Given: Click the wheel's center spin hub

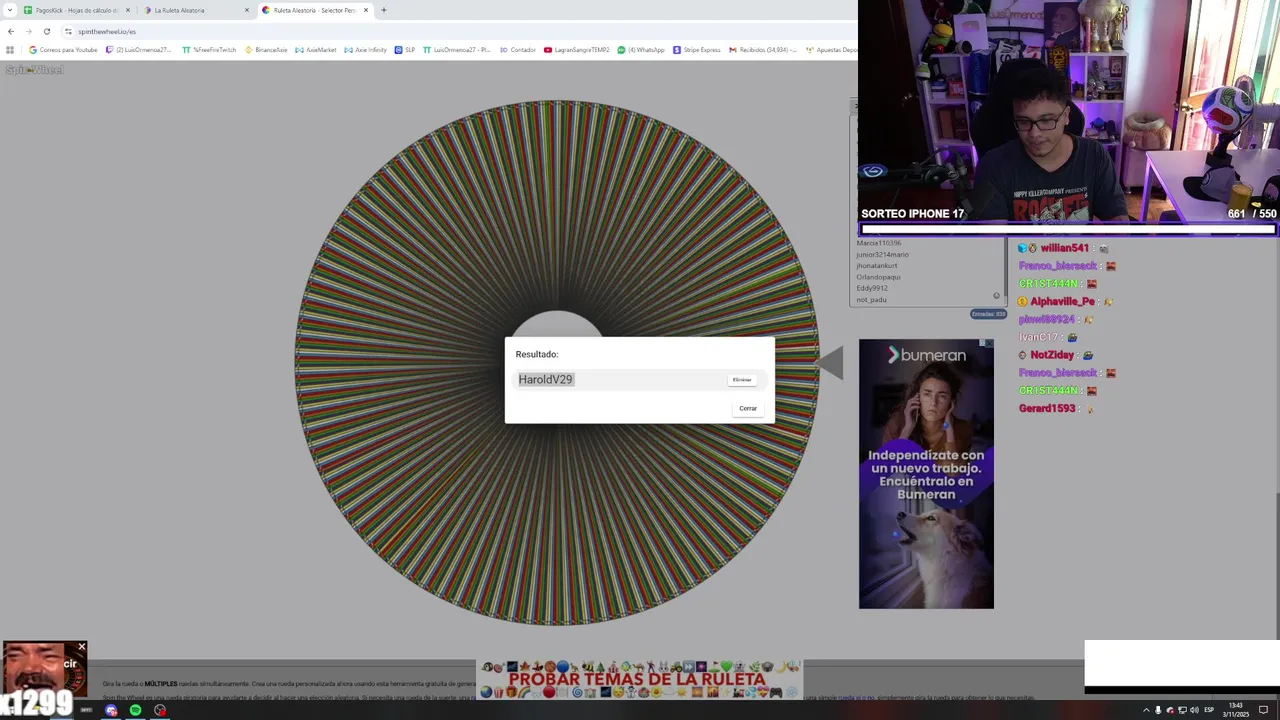Looking at the screenshot, I should (556, 326).
